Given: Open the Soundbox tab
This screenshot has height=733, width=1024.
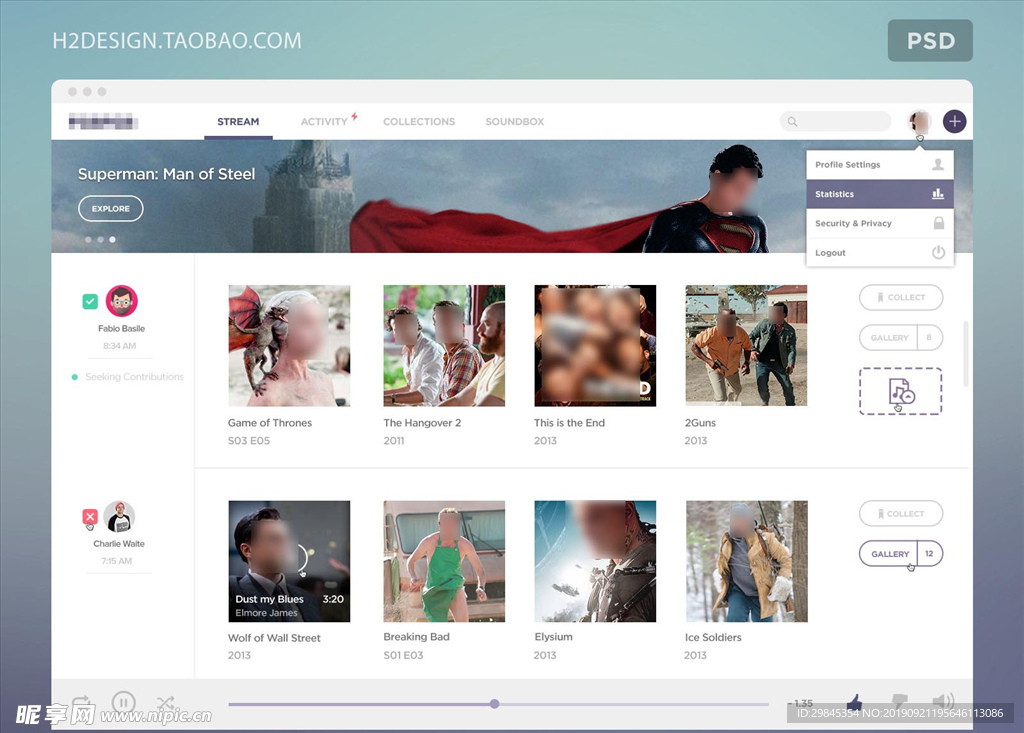Looking at the screenshot, I should (x=515, y=122).
